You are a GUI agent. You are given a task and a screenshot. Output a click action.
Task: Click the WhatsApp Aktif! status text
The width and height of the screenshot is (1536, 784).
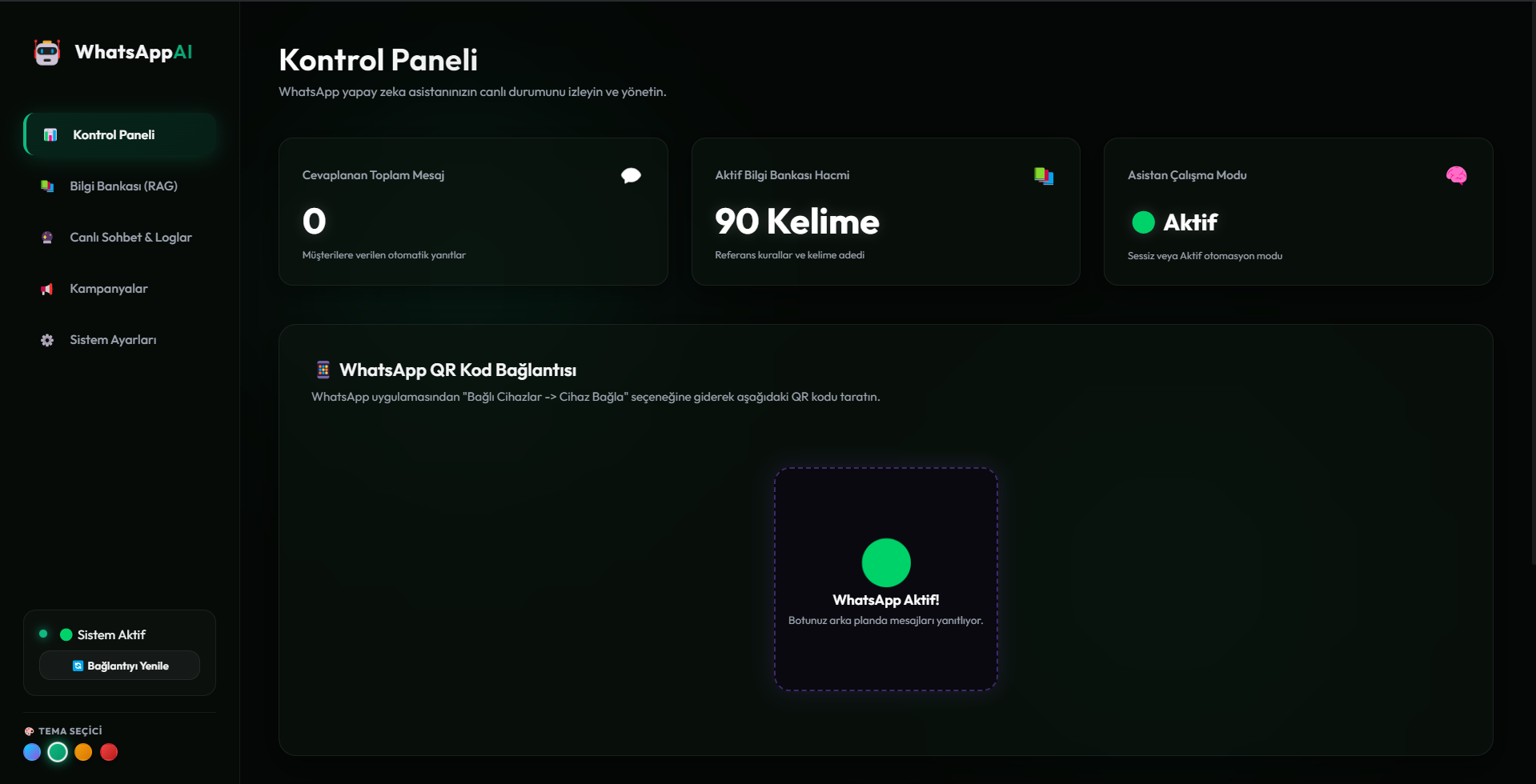pyautogui.click(x=885, y=600)
